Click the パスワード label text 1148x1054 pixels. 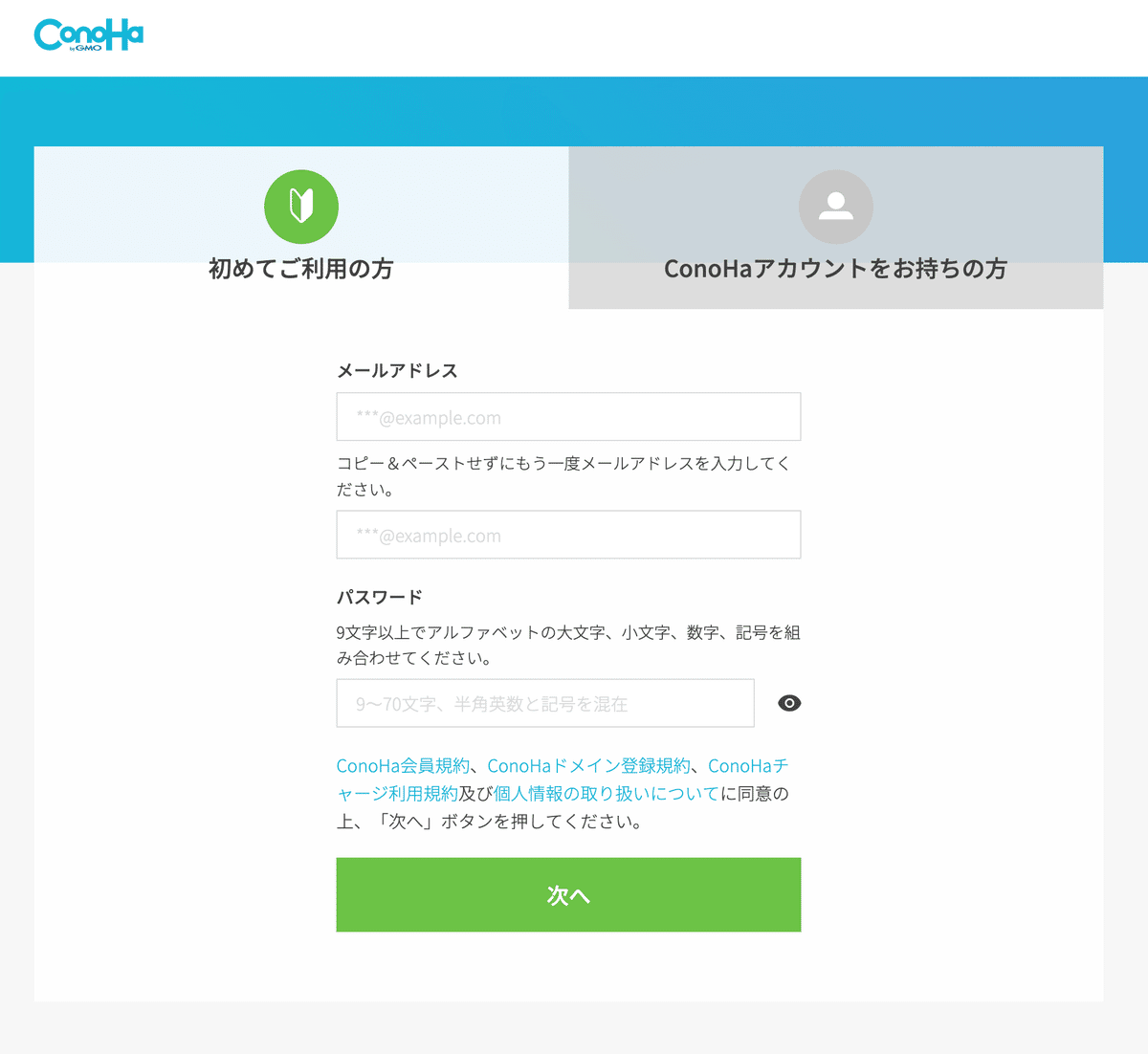[380, 598]
